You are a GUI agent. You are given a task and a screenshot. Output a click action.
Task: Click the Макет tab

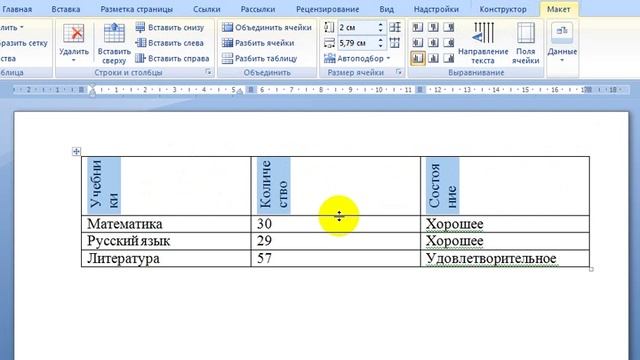click(558, 9)
